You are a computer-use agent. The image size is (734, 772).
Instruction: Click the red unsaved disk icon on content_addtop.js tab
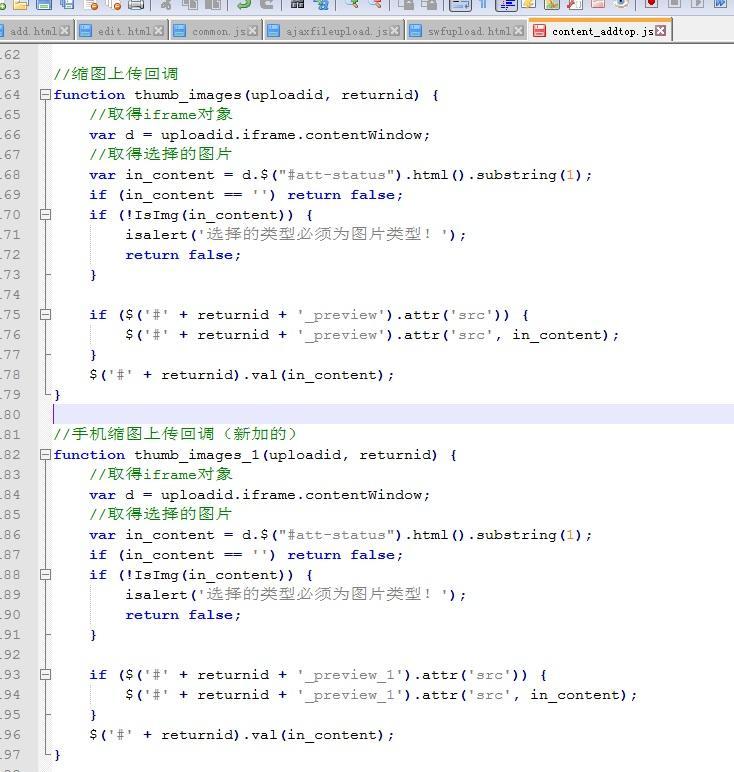pos(540,31)
